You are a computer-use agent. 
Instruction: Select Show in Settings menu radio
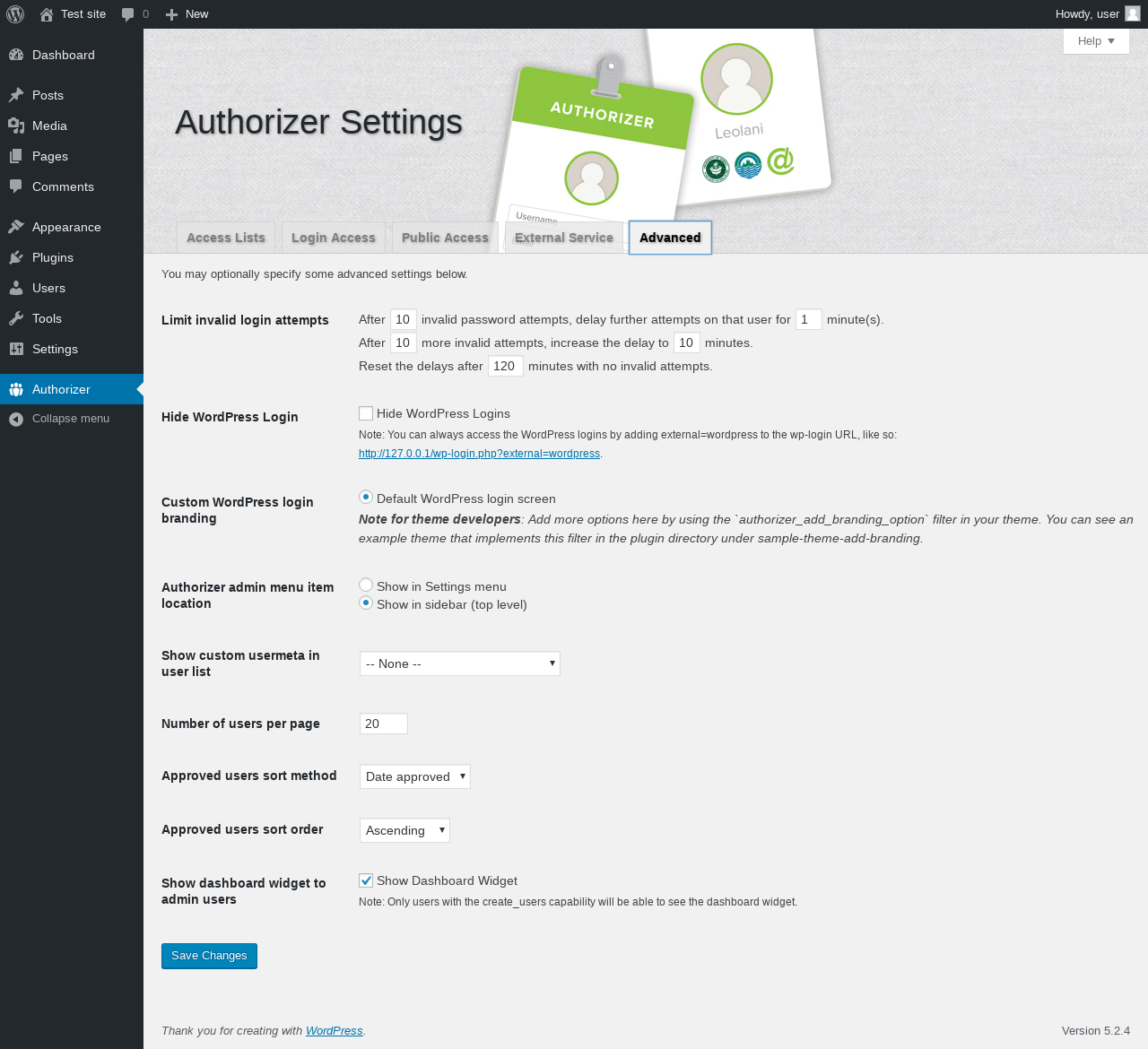[366, 585]
